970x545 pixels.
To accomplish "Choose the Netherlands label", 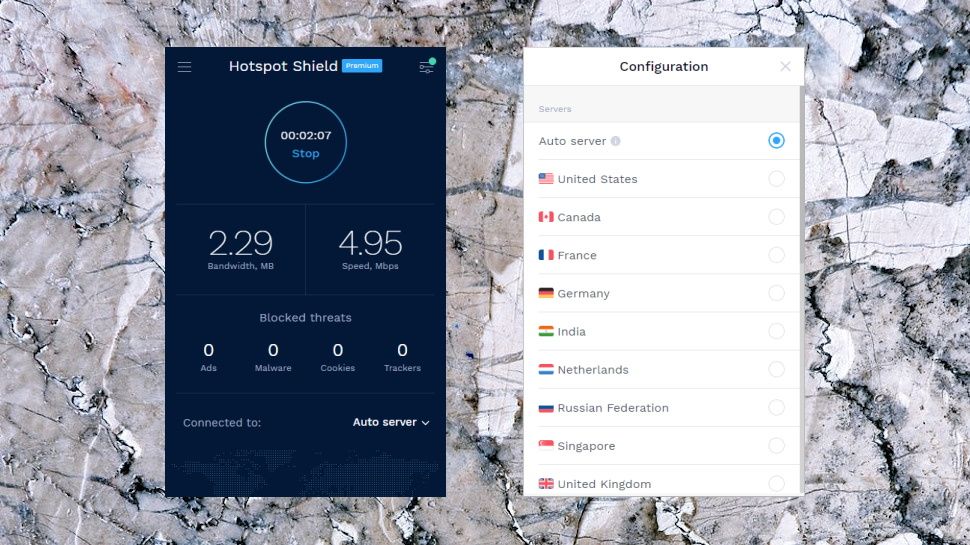I will click(593, 370).
